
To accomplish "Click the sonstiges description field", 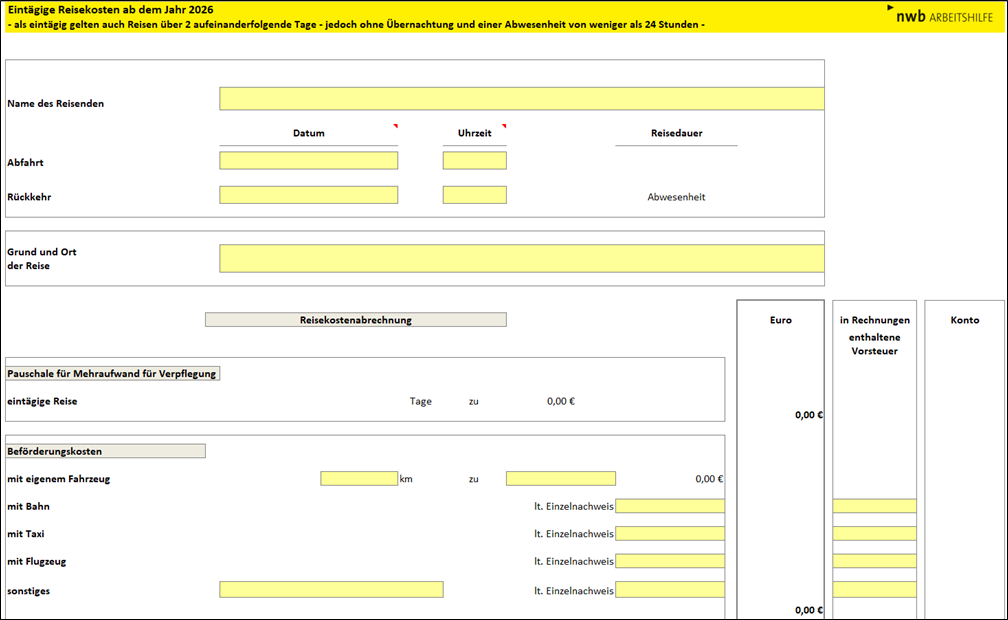I will click(331, 590).
